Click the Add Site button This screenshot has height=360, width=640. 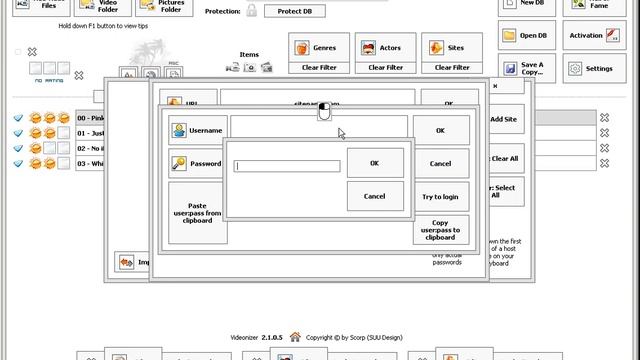[506, 119]
